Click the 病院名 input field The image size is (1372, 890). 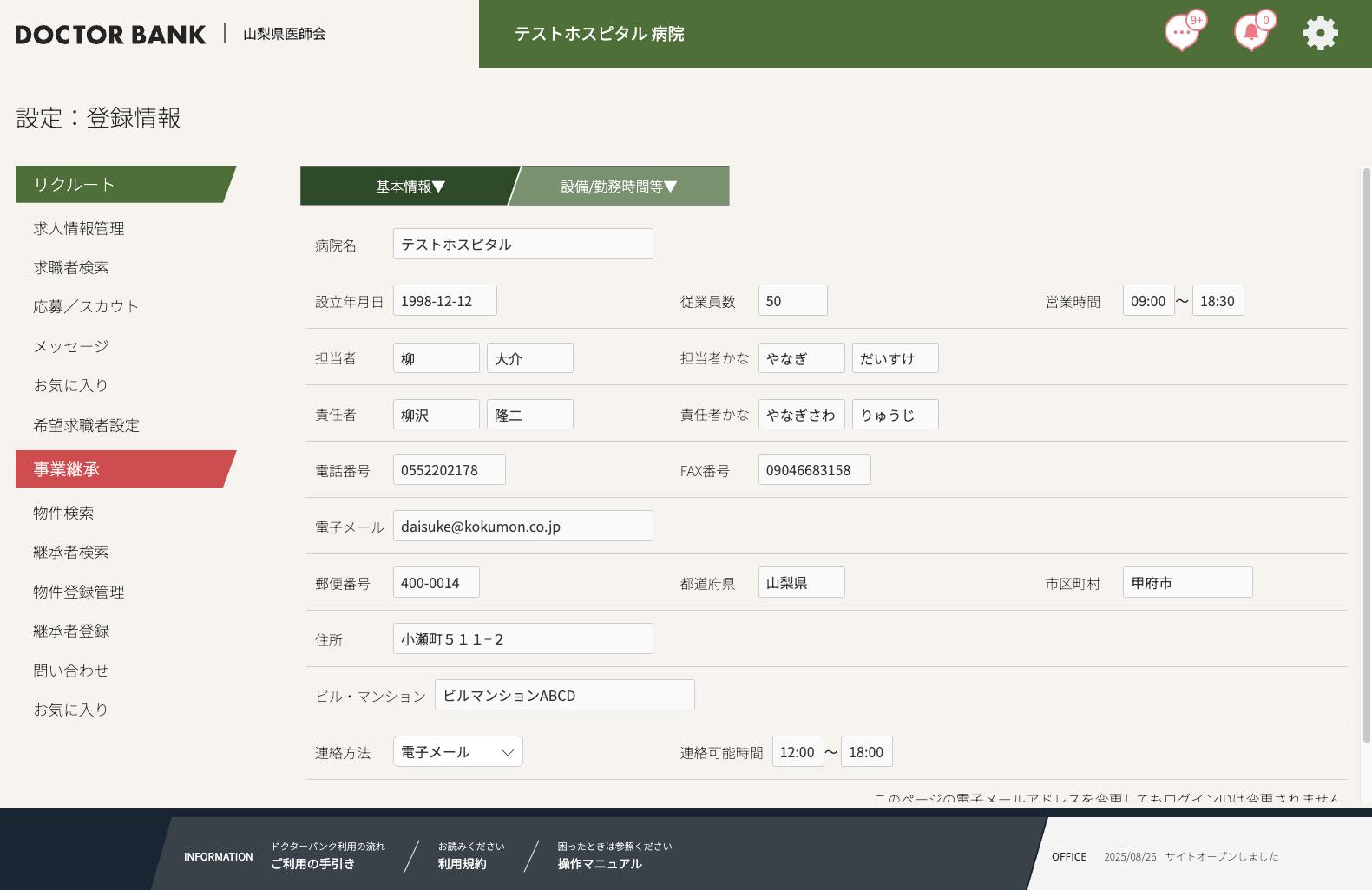coord(522,245)
